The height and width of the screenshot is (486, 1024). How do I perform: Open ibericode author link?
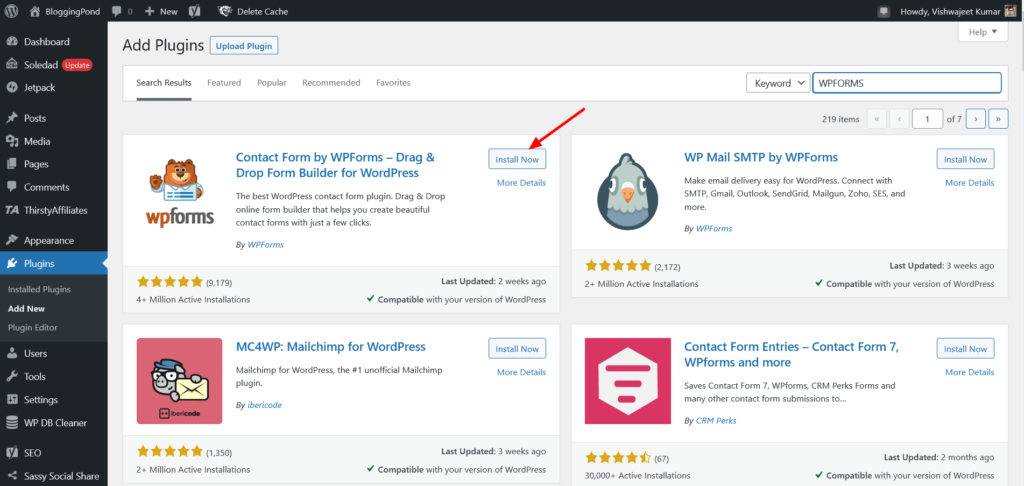(264, 405)
